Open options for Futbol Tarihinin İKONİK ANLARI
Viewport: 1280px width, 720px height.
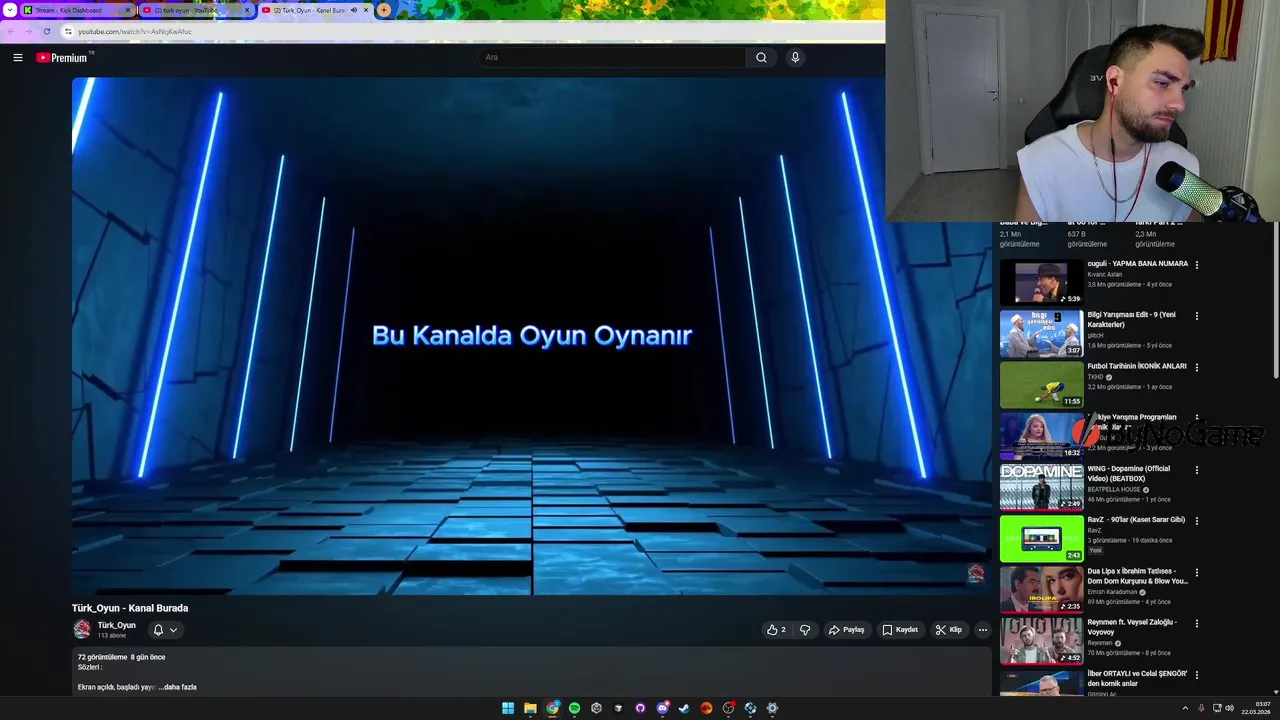pos(1197,367)
